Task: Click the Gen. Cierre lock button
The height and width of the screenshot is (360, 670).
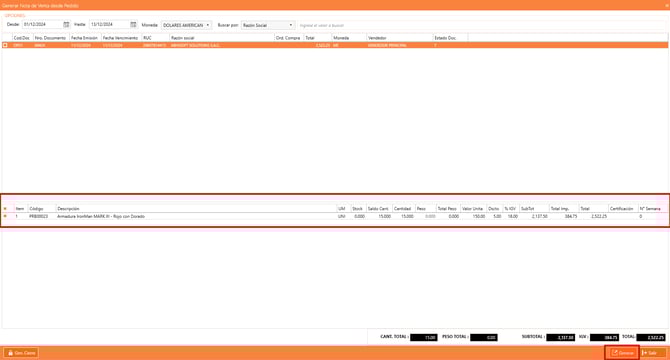Action: 21,353
